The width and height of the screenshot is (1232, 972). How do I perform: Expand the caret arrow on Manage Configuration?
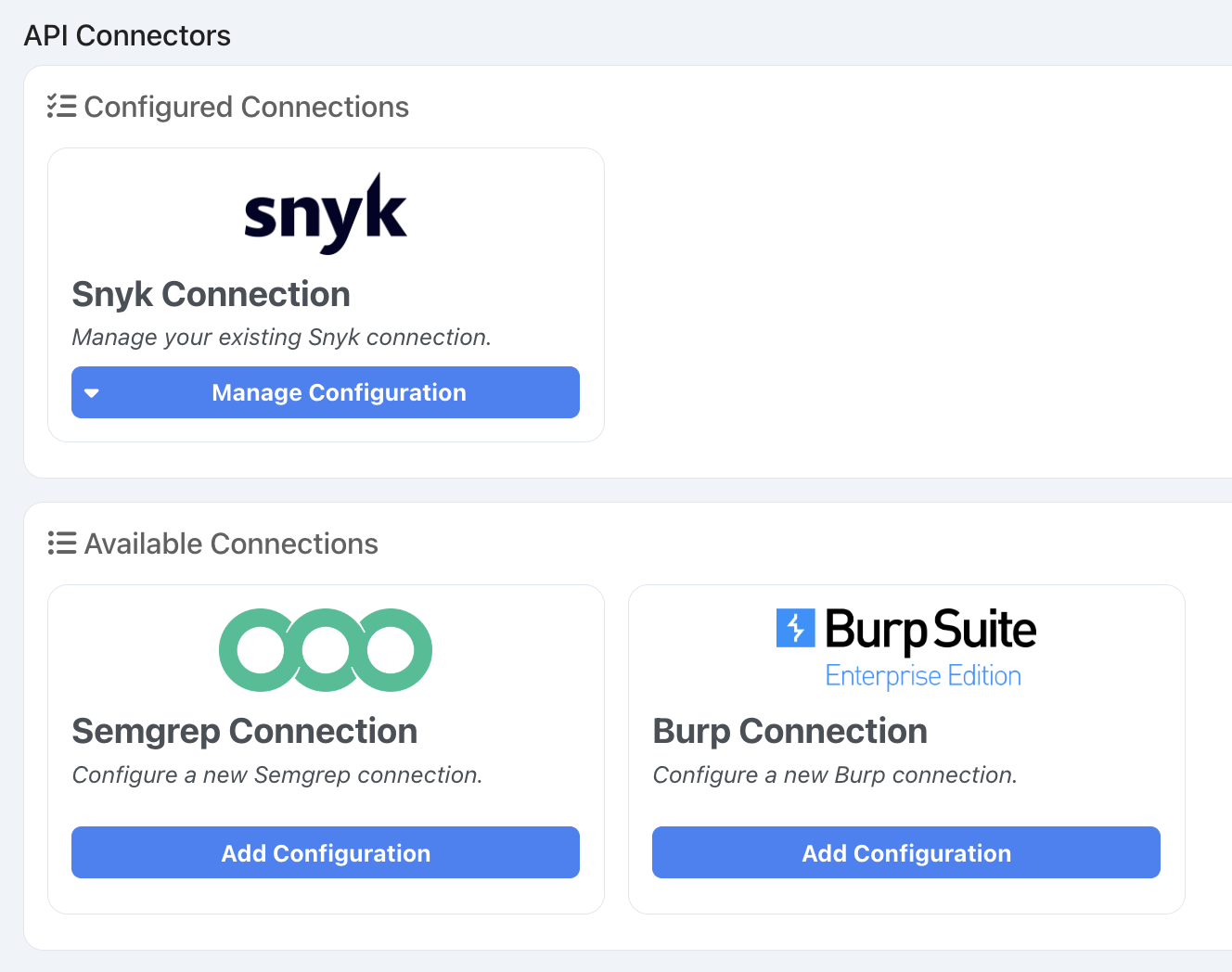coord(92,393)
